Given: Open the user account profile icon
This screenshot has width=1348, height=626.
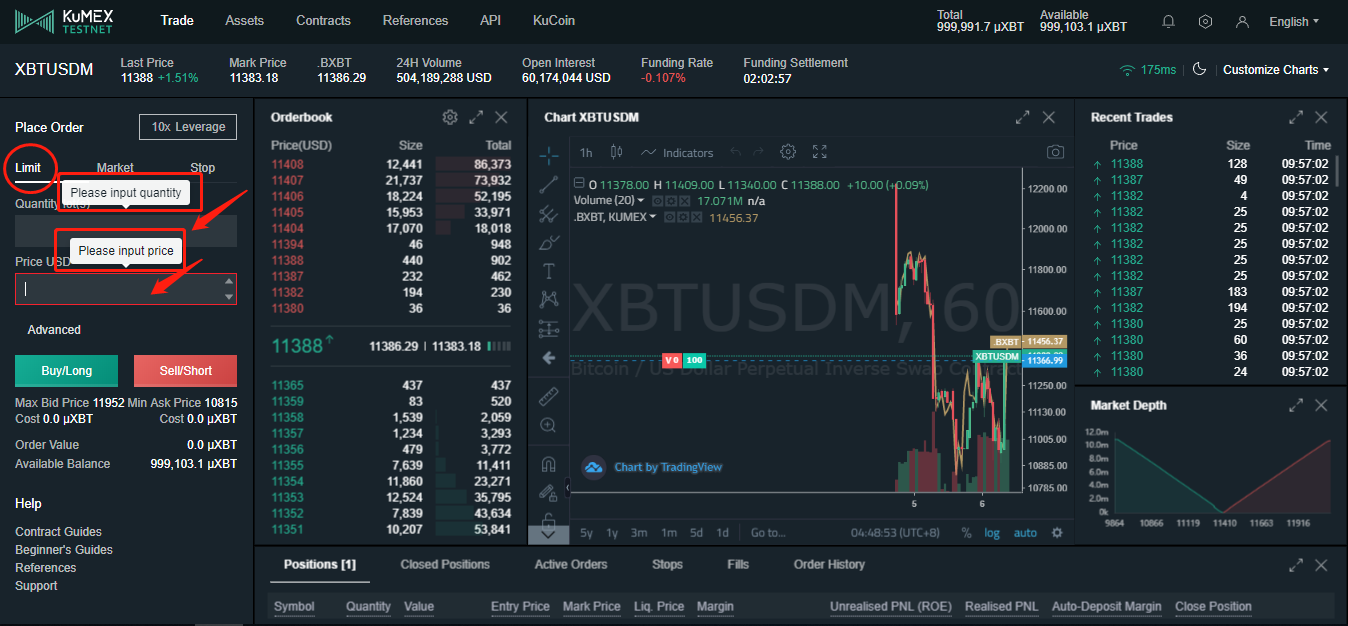Looking at the screenshot, I should point(1243,21).
